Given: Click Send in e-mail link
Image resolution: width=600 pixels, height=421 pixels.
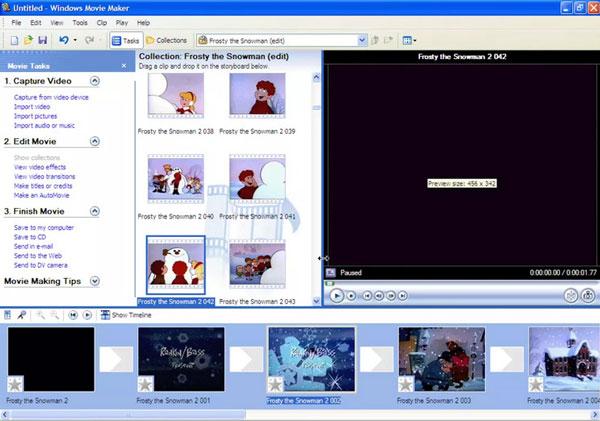Looking at the screenshot, I should pyautogui.click(x=33, y=246).
